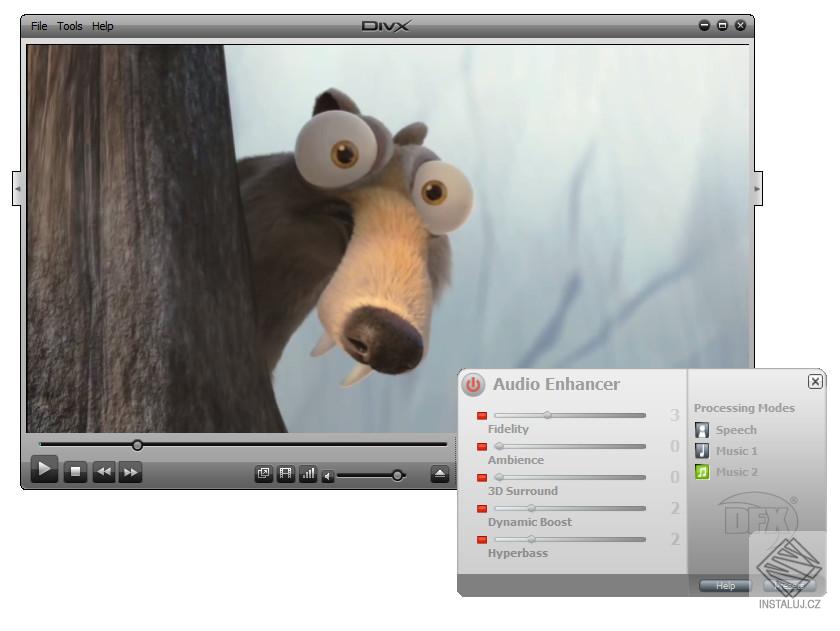Fast forward the video
The width and height of the screenshot is (840, 631).
130,472
